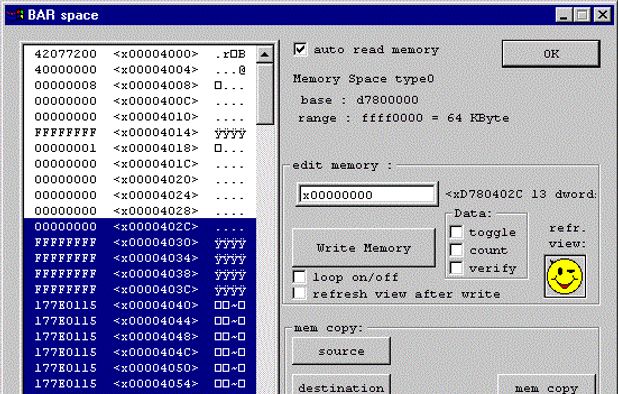This screenshot has height=394, width=618.
Task: Uncheck the auto read memory checkbox
Action: (x=300, y=50)
